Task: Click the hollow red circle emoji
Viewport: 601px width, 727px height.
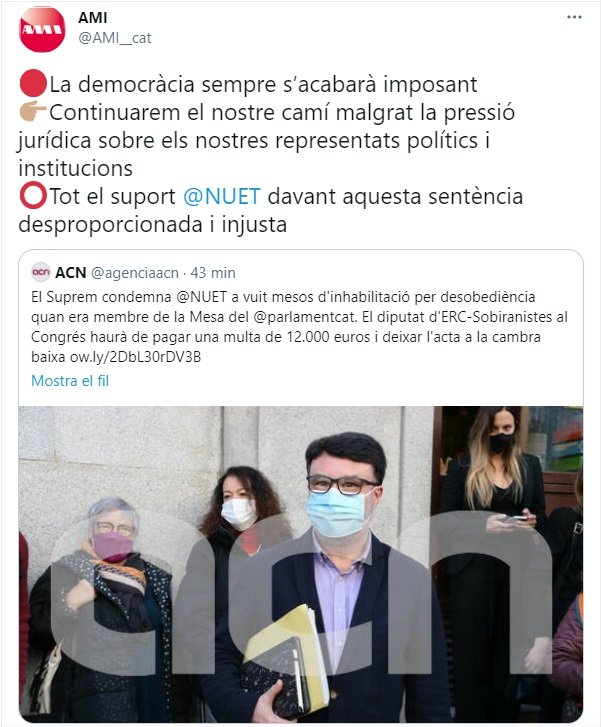Action: coord(33,196)
